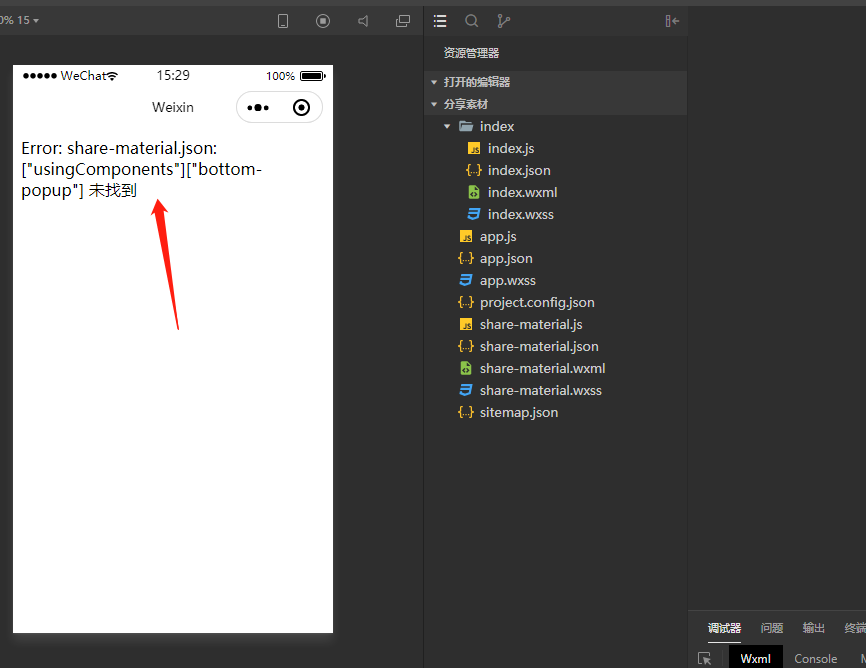The height and width of the screenshot is (668, 866).
Task: Open share-material.json file
Action: (x=555, y=346)
